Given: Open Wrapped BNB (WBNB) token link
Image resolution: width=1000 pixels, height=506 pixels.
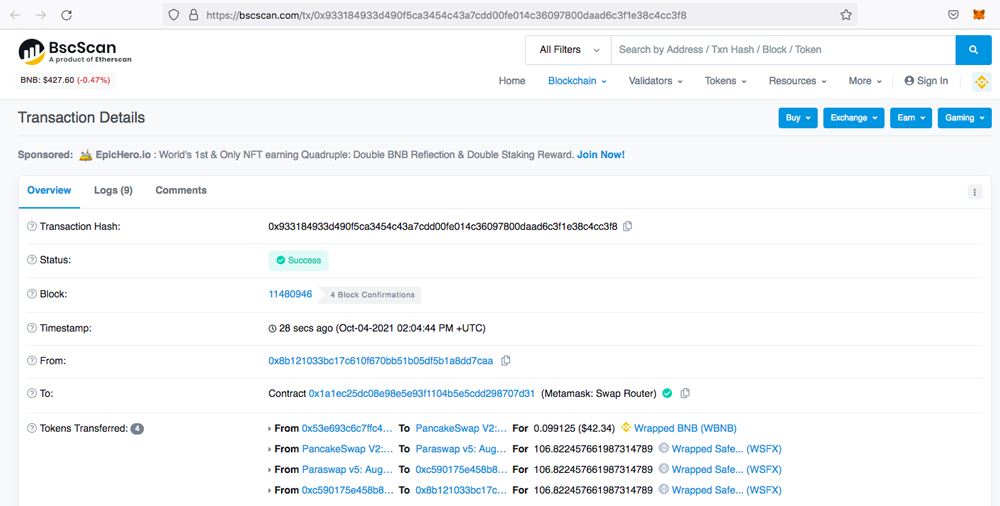Looking at the screenshot, I should 686,428.
